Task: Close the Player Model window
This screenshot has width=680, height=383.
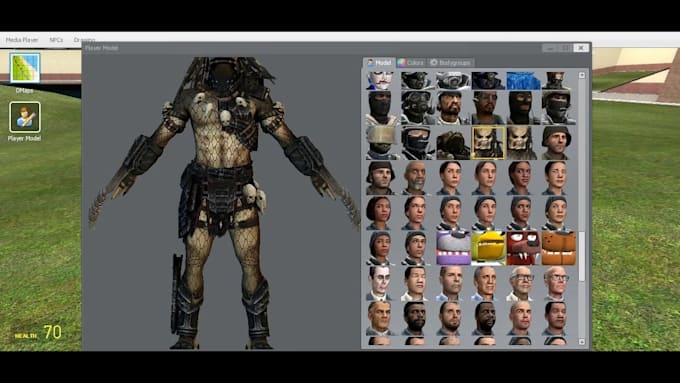Action: tap(581, 48)
